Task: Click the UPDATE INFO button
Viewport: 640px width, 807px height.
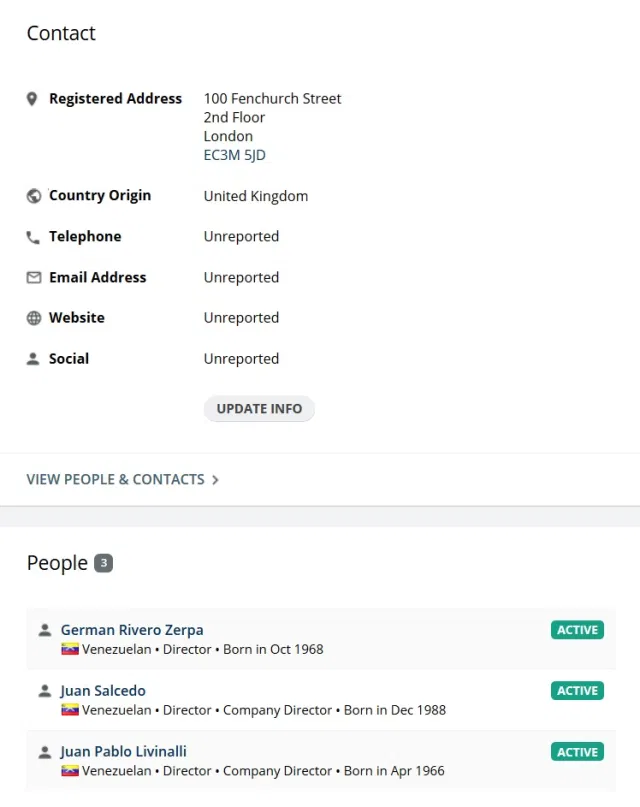Action: 259,409
